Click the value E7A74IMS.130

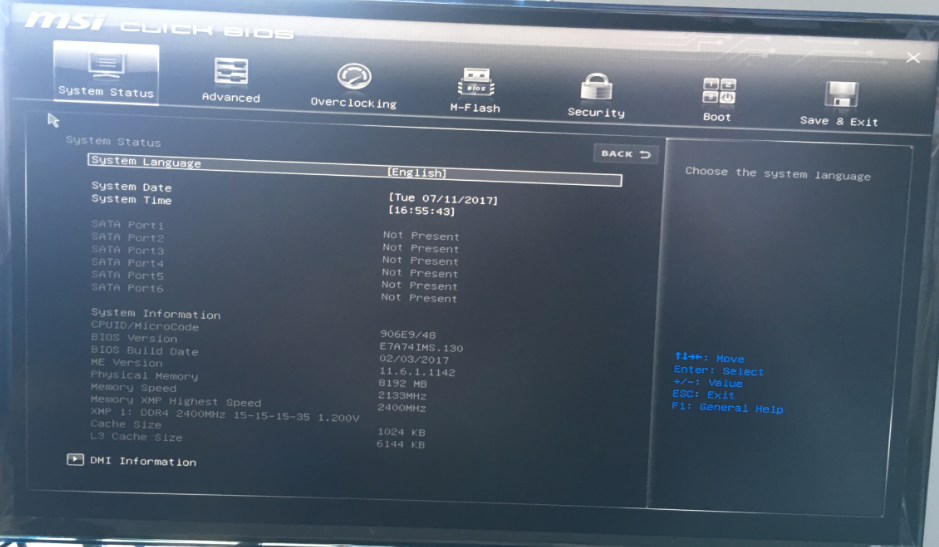[422, 347]
